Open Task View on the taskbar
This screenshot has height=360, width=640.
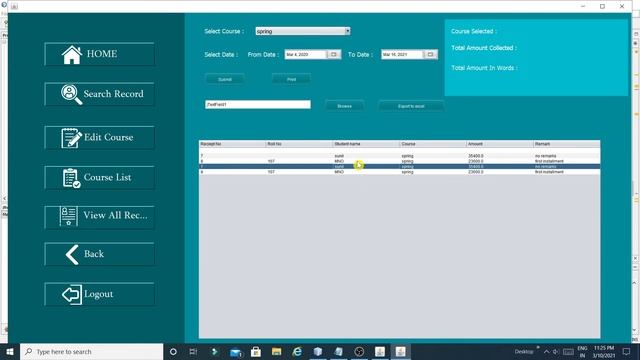coord(193,351)
